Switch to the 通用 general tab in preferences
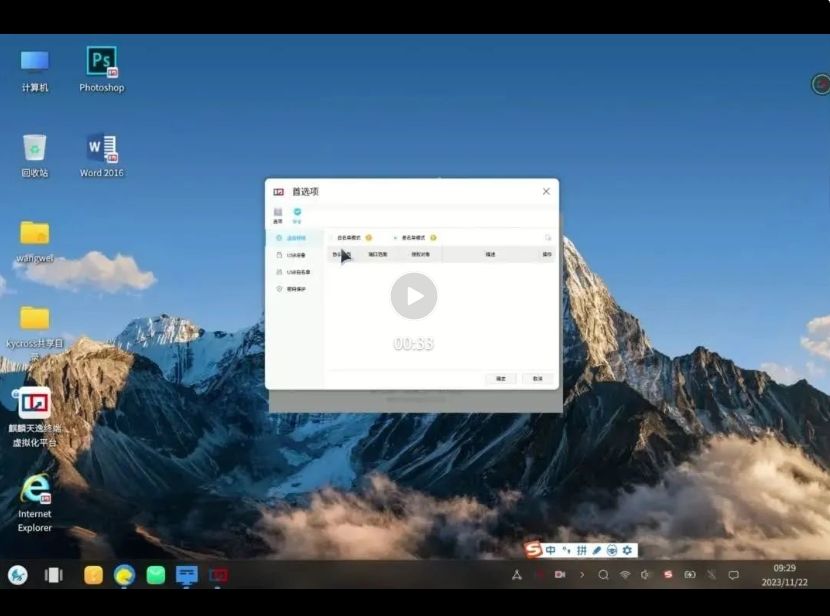The height and width of the screenshot is (616, 830). click(278, 214)
